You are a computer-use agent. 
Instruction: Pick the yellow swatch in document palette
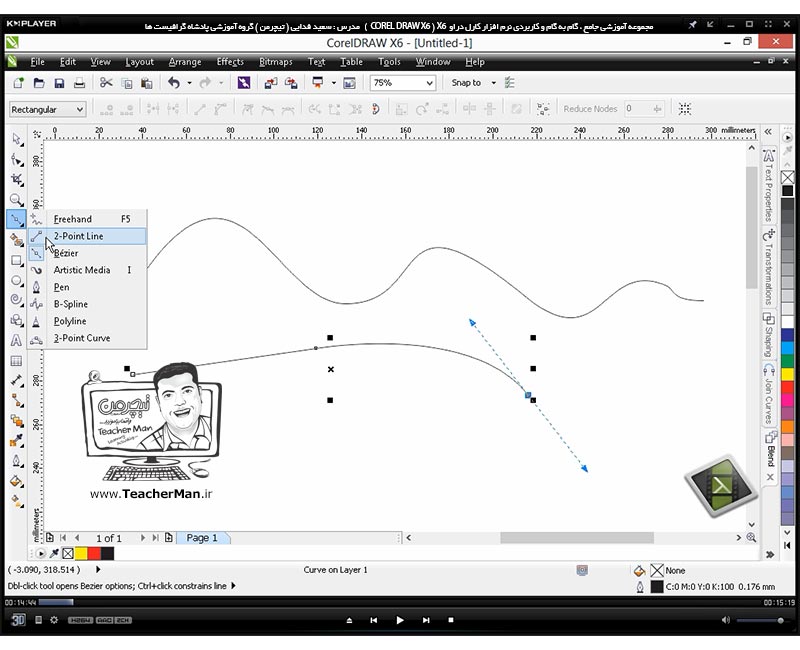81,553
